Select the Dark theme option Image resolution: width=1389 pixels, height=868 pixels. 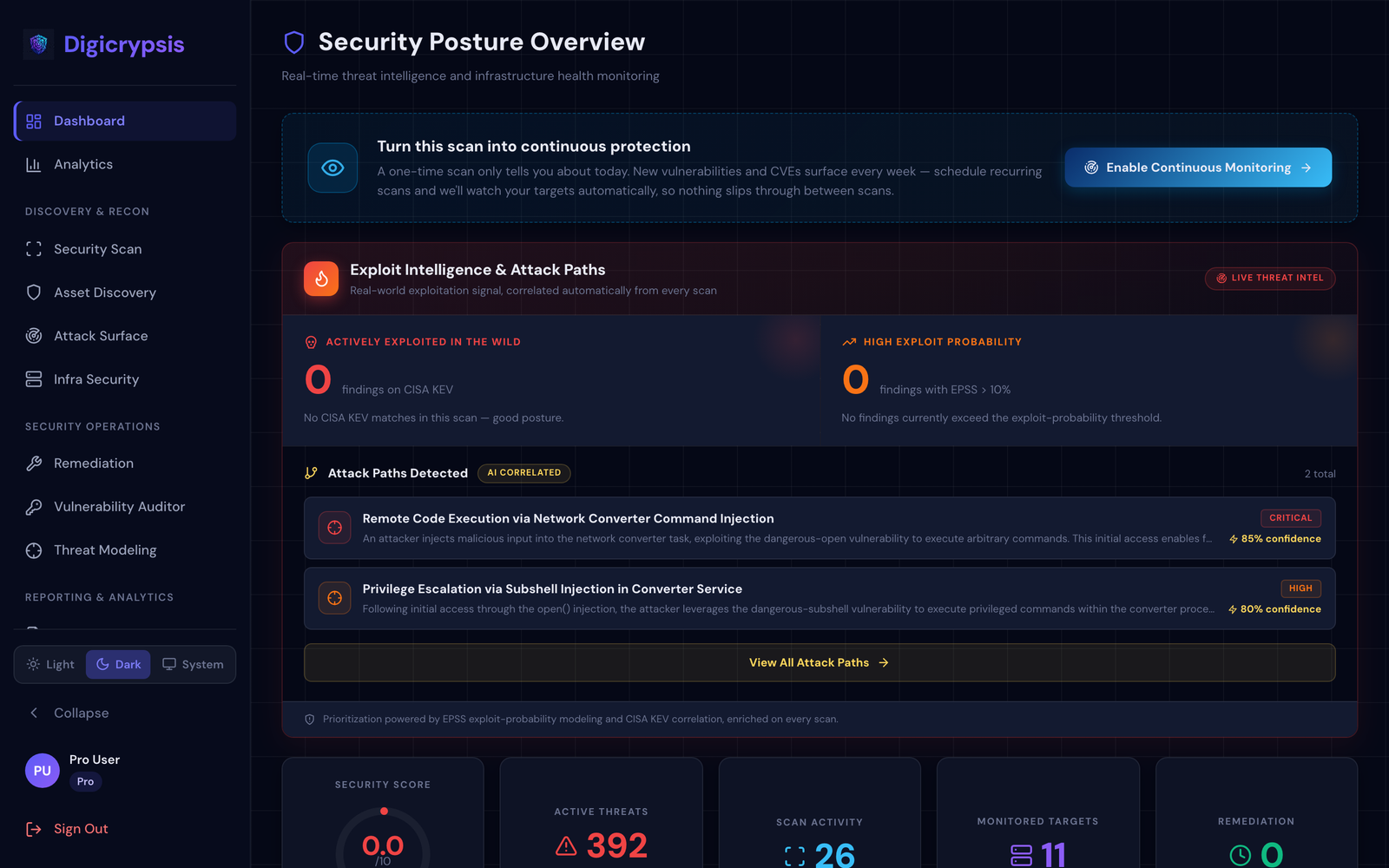(x=118, y=665)
